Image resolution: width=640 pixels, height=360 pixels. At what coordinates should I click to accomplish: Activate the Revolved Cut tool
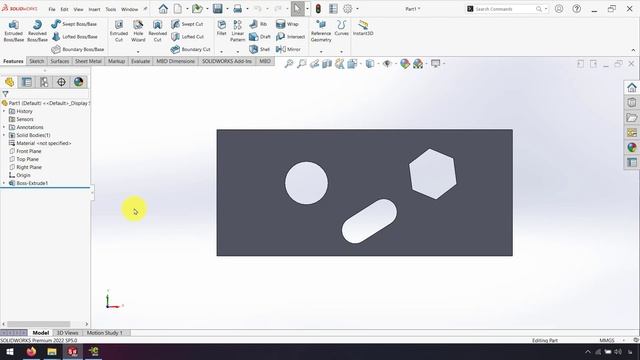[158, 31]
